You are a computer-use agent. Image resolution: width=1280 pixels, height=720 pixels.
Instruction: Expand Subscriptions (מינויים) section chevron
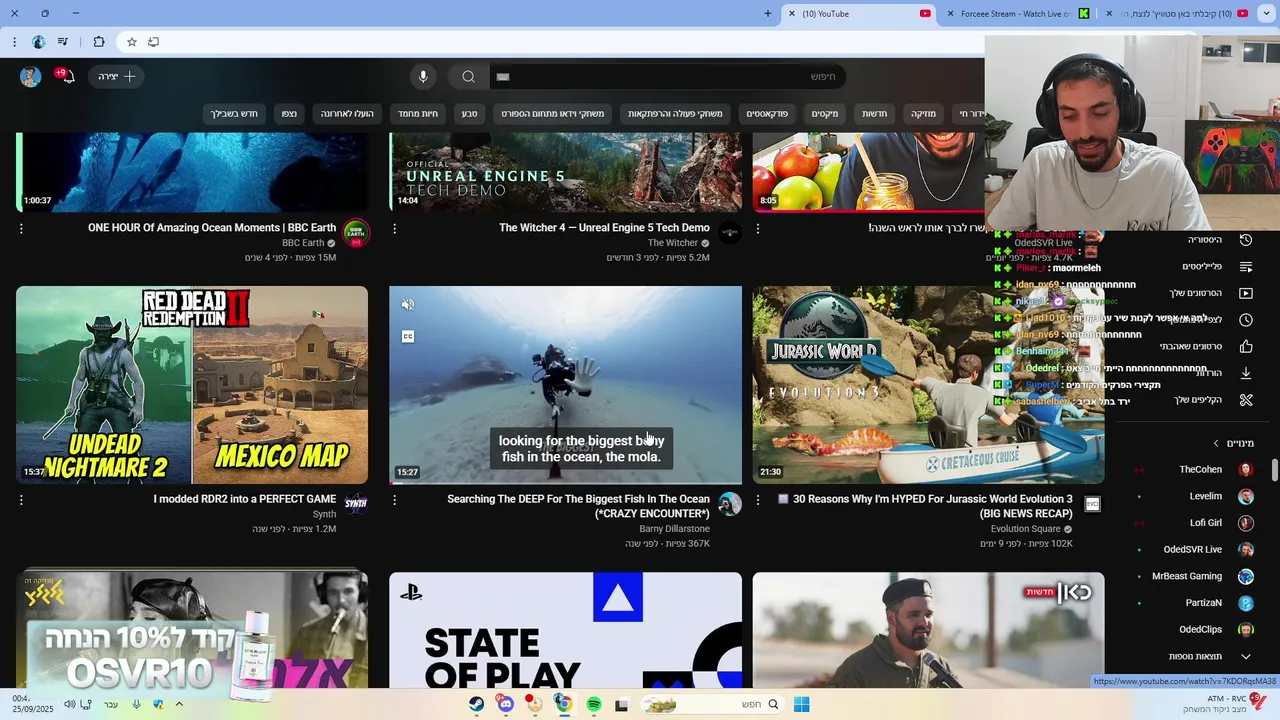pyautogui.click(x=1216, y=443)
